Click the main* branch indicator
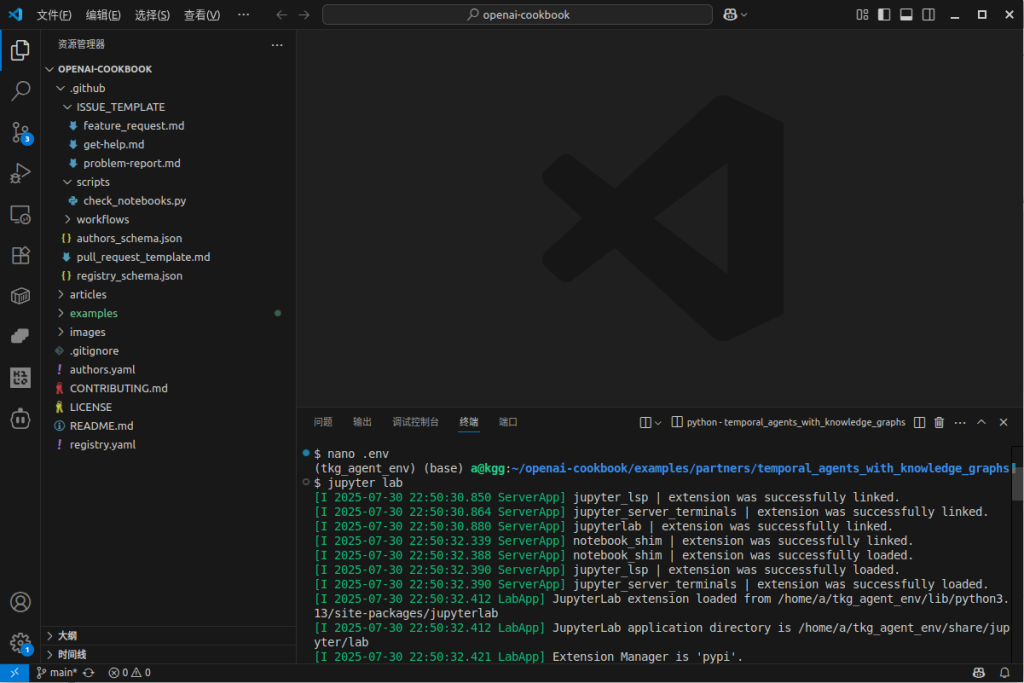The image size is (1024, 683). tap(57, 673)
